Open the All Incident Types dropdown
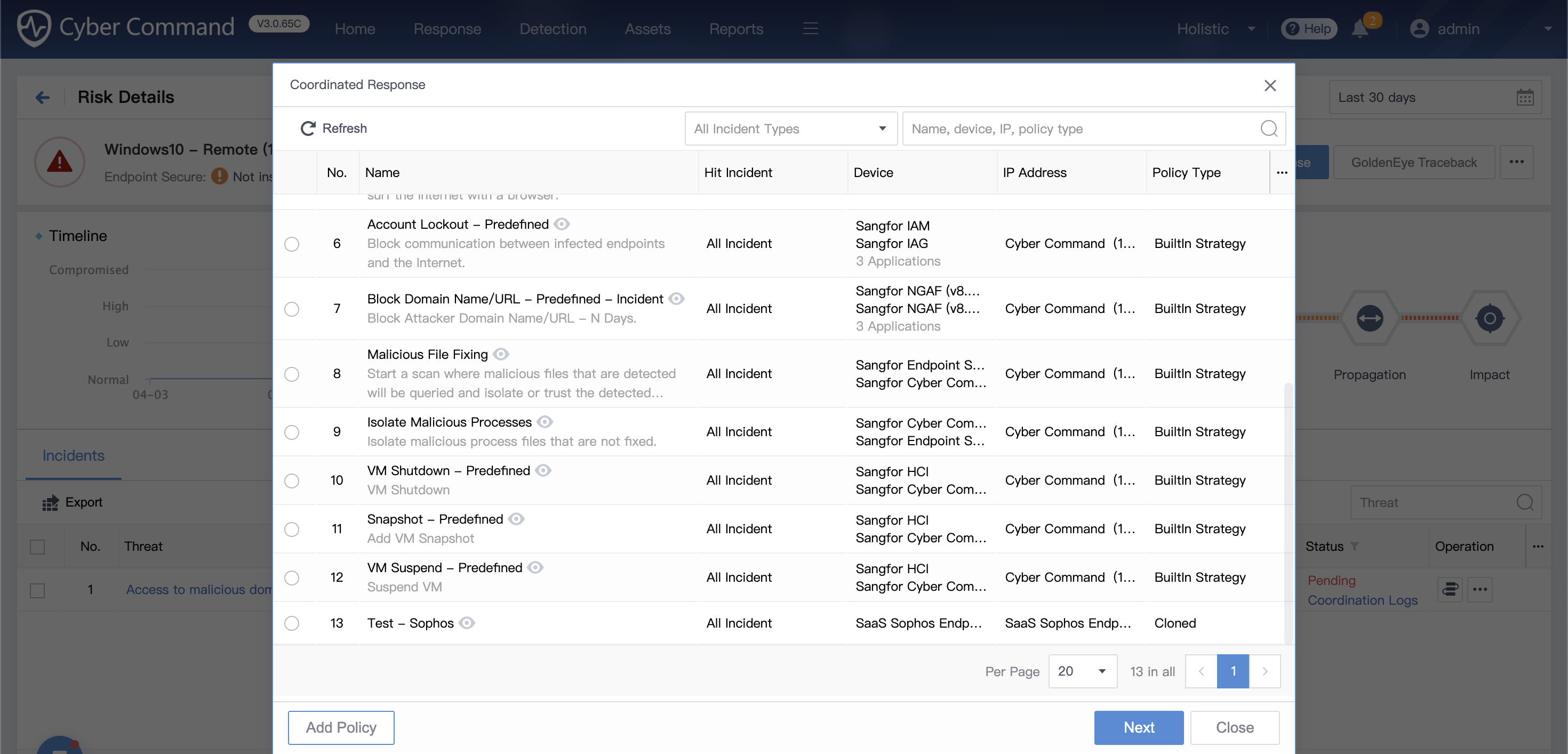1568x754 pixels. coord(791,129)
